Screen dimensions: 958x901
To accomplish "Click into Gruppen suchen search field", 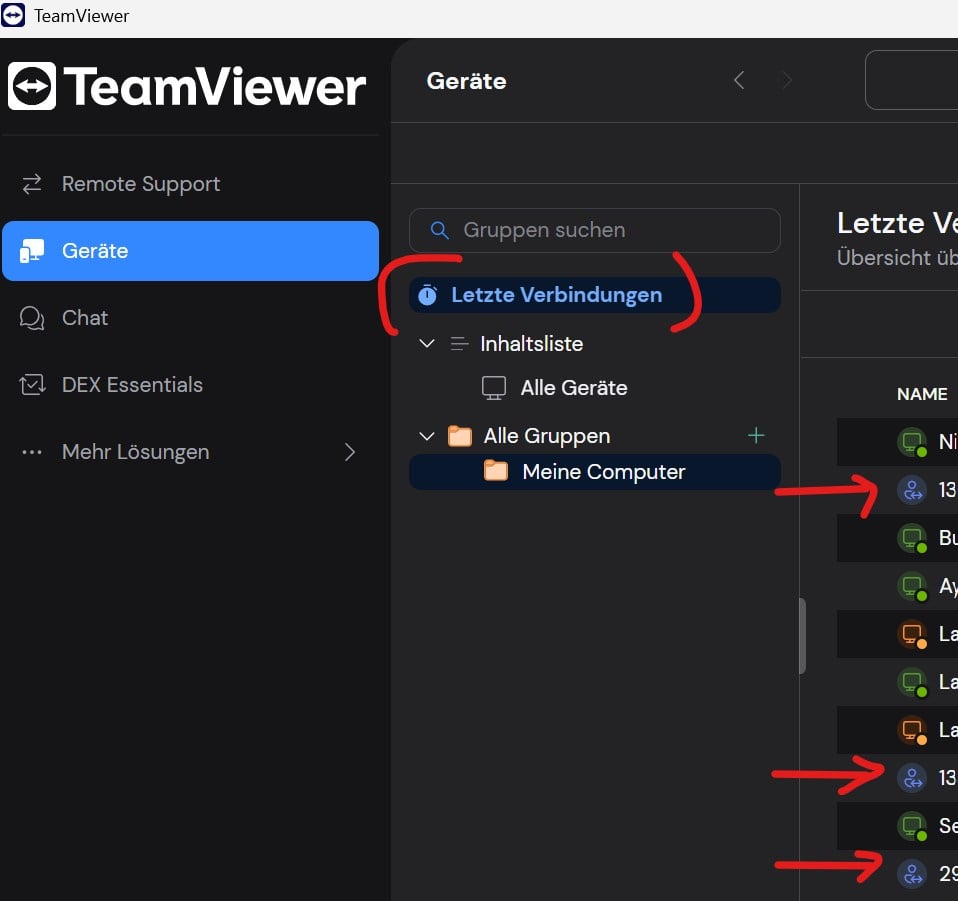I will [x=594, y=230].
